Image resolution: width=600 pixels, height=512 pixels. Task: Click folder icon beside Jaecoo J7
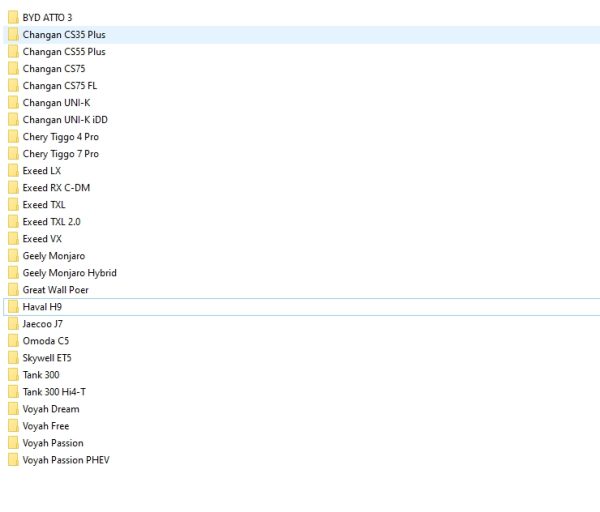point(13,324)
